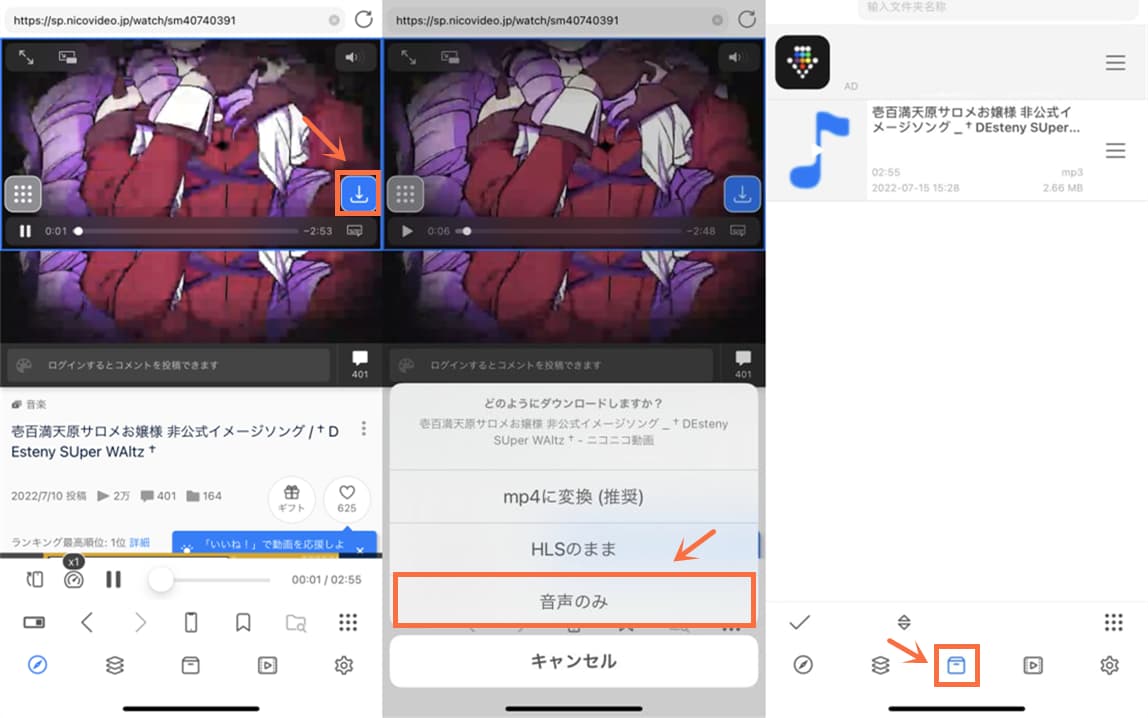Open archive files tab in left screenshot
The image size is (1148, 718).
pyautogui.click(x=190, y=665)
